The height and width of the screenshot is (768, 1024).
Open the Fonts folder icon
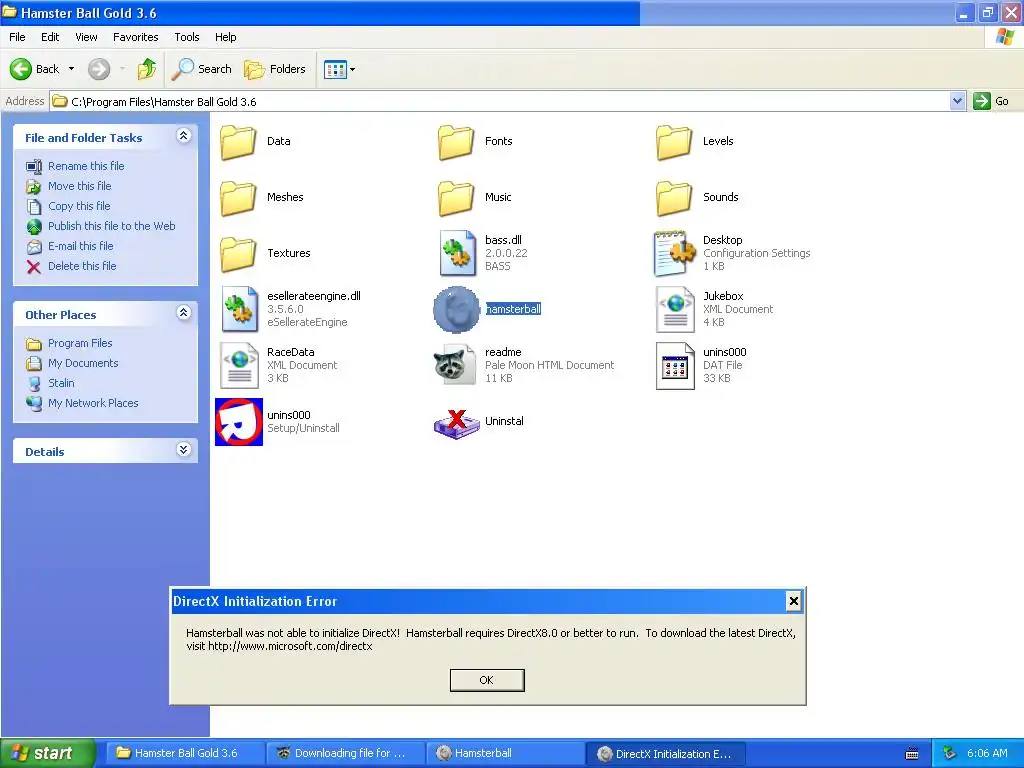pos(456,142)
